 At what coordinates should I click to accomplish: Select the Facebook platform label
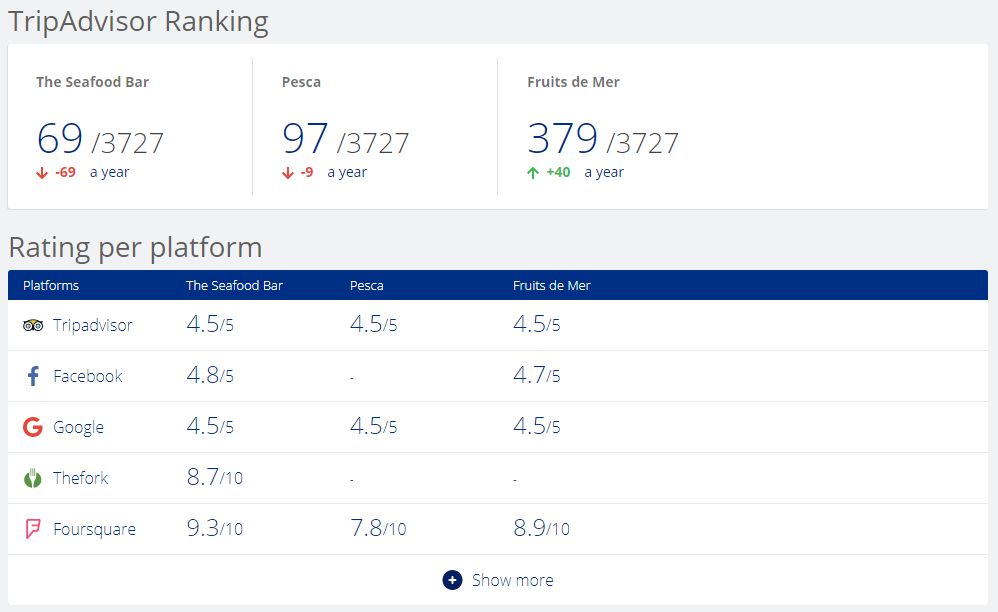point(88,376)
